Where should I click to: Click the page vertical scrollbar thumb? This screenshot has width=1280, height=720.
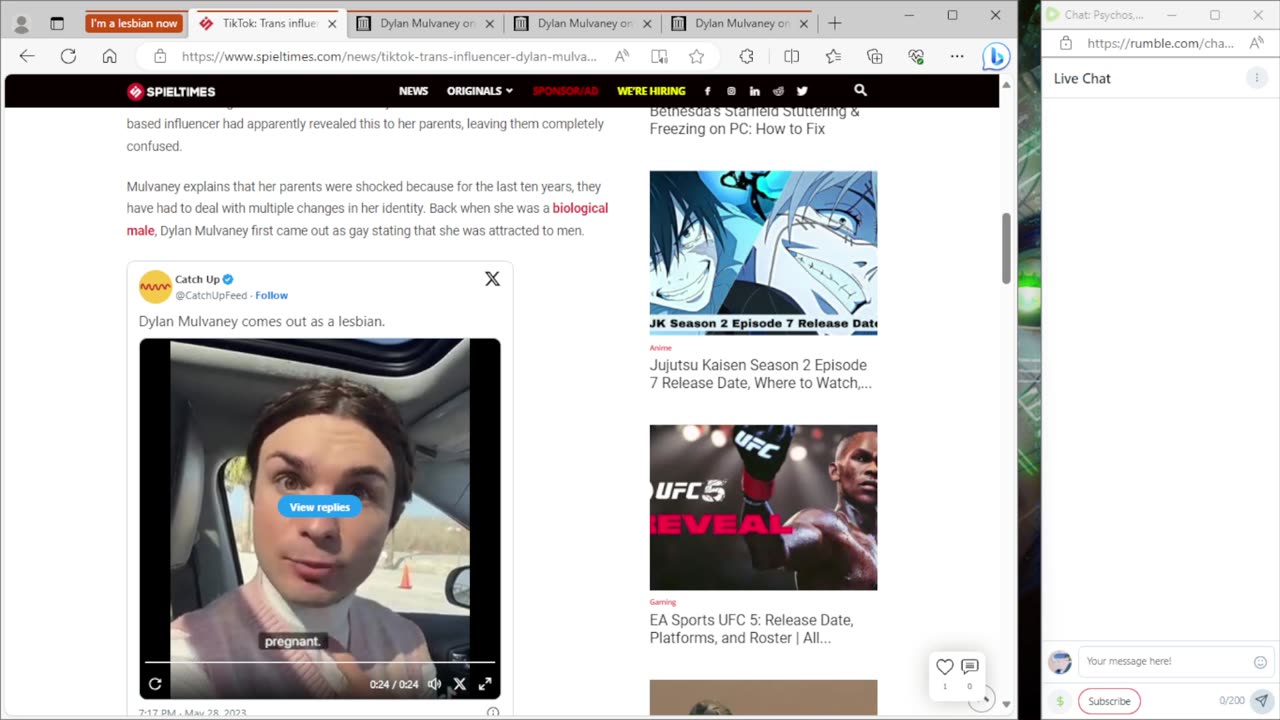point(1006,248)
